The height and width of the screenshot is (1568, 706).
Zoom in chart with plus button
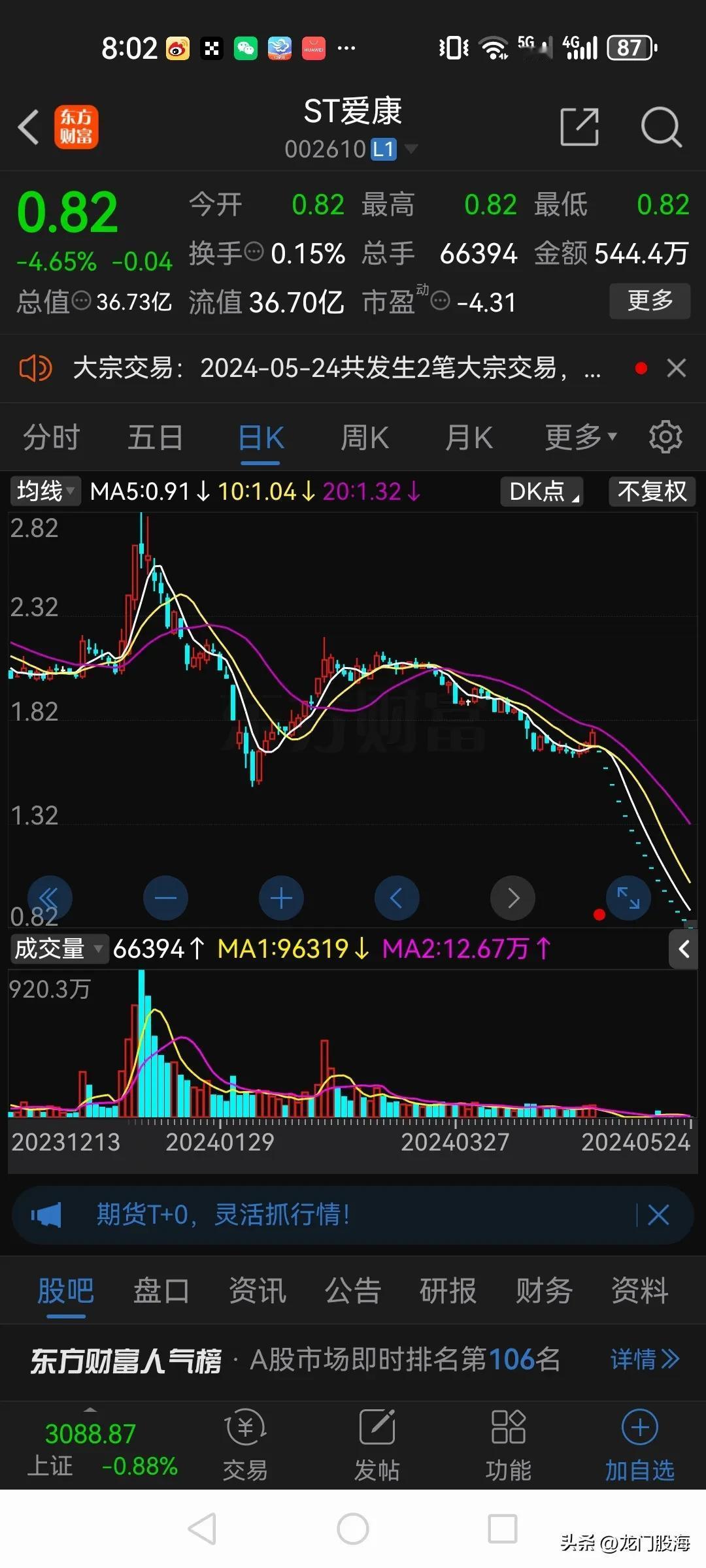pyautogui.click(x=281, y=898)
